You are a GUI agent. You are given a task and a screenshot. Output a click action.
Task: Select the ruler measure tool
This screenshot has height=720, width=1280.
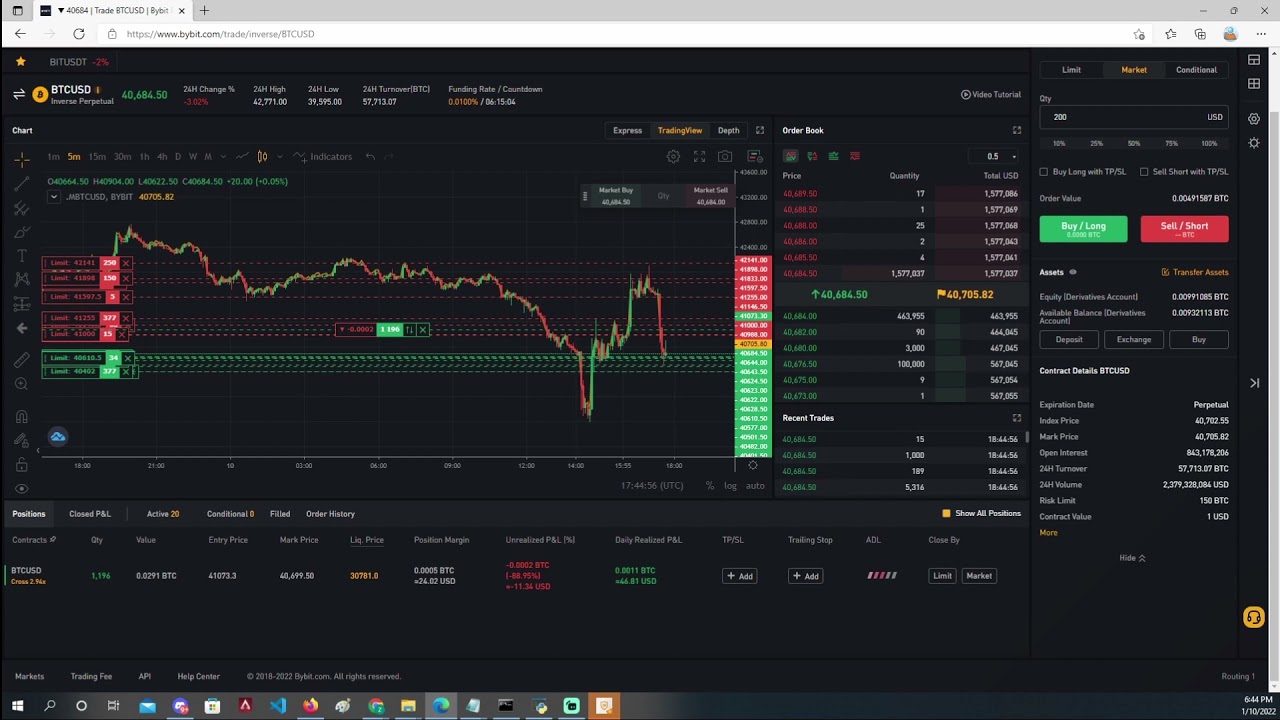click(x=22, y=360)
